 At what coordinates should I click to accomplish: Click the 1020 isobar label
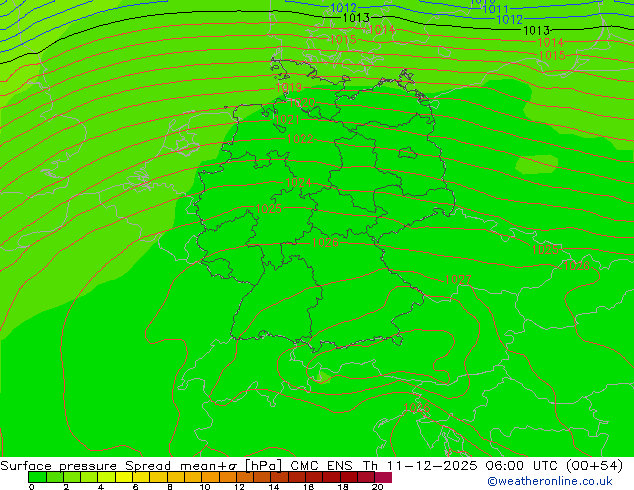coord(302,102)
